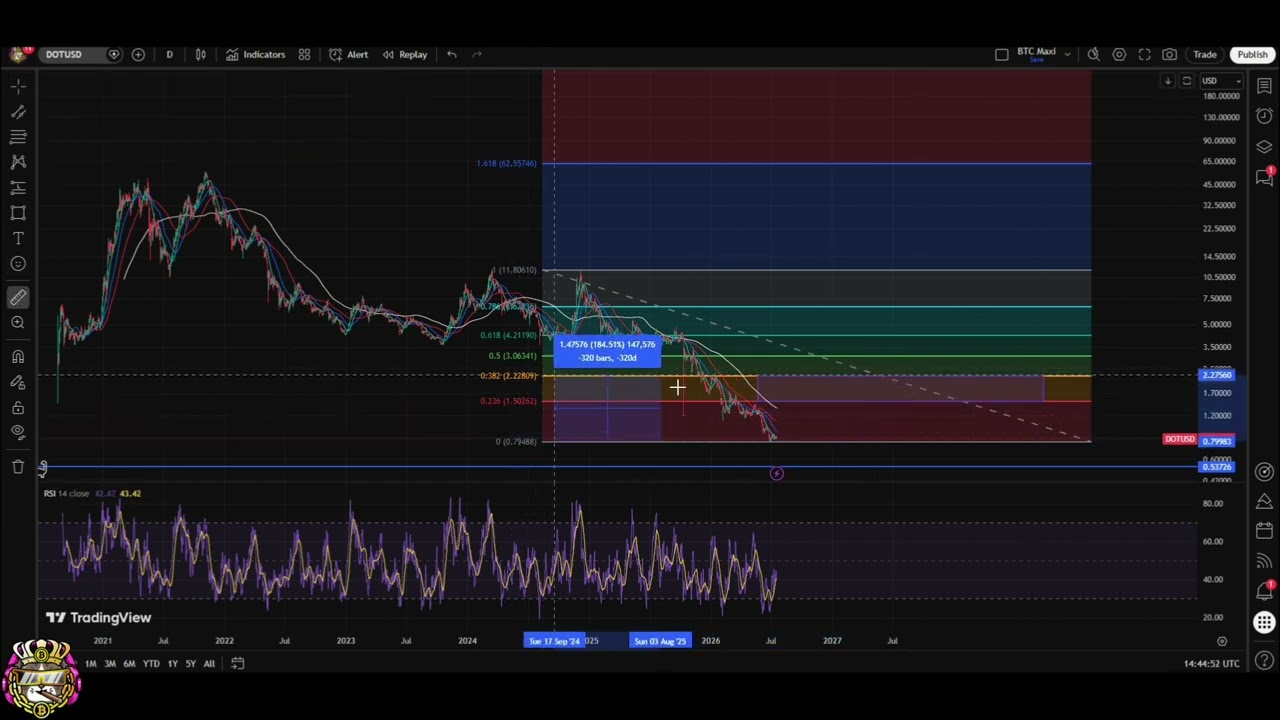Select the active measure ruler tool
This screenshot has height=720, width=1280.
pos(18,297)
